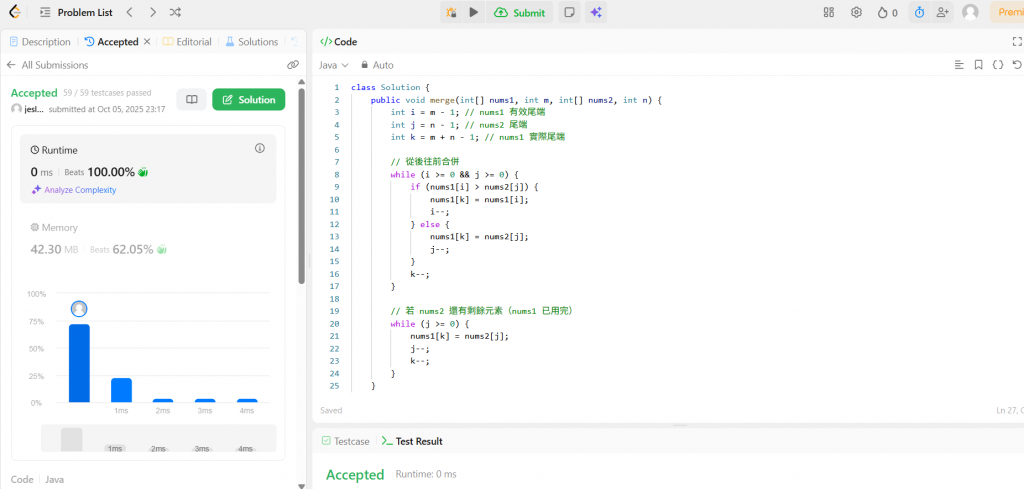This screenshot has height=489, width=1024.
Task: Switch to the Testcase tab
Action: 345,441
